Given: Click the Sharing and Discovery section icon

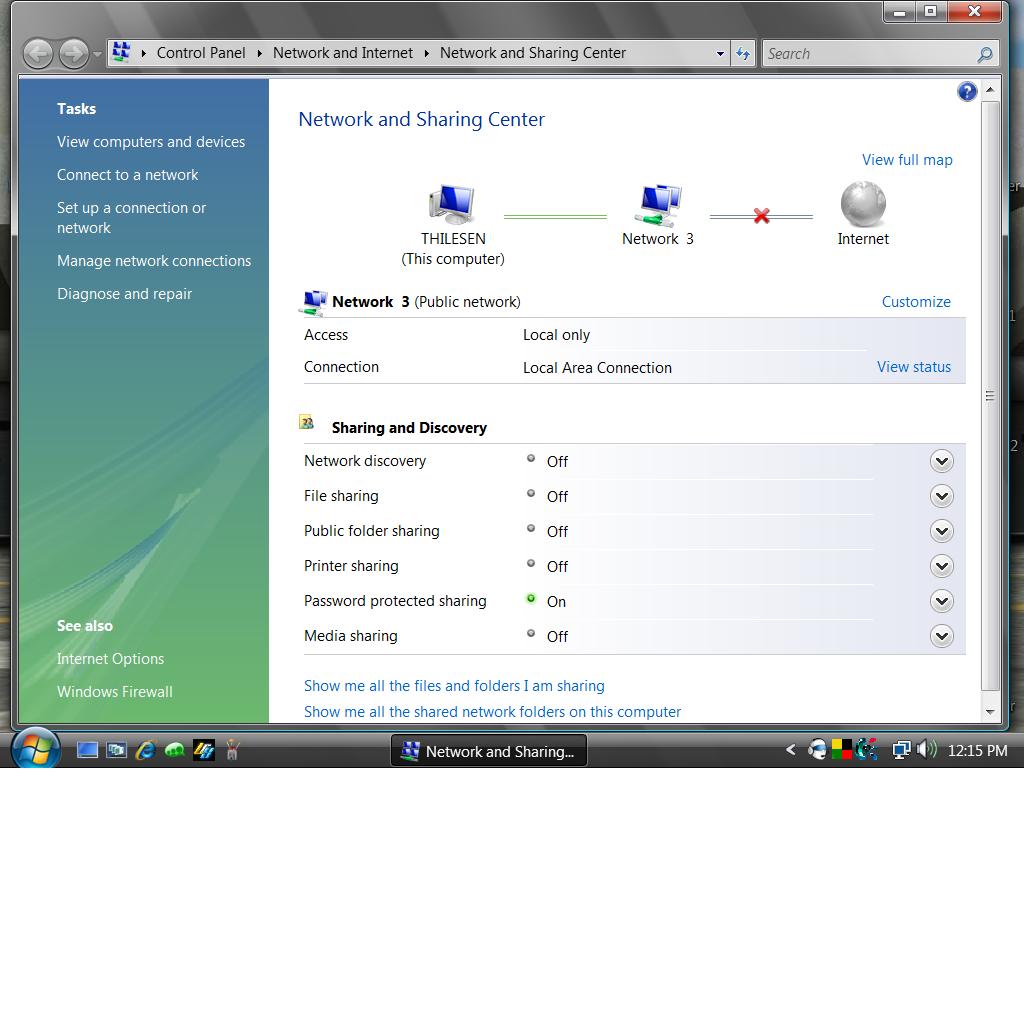Looking at the screenshot, I should [x=306, y=422].
